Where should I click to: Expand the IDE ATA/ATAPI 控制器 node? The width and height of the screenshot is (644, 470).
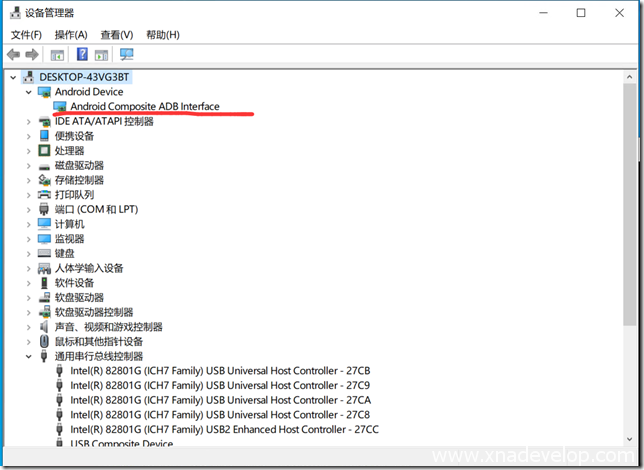point(29,121)
